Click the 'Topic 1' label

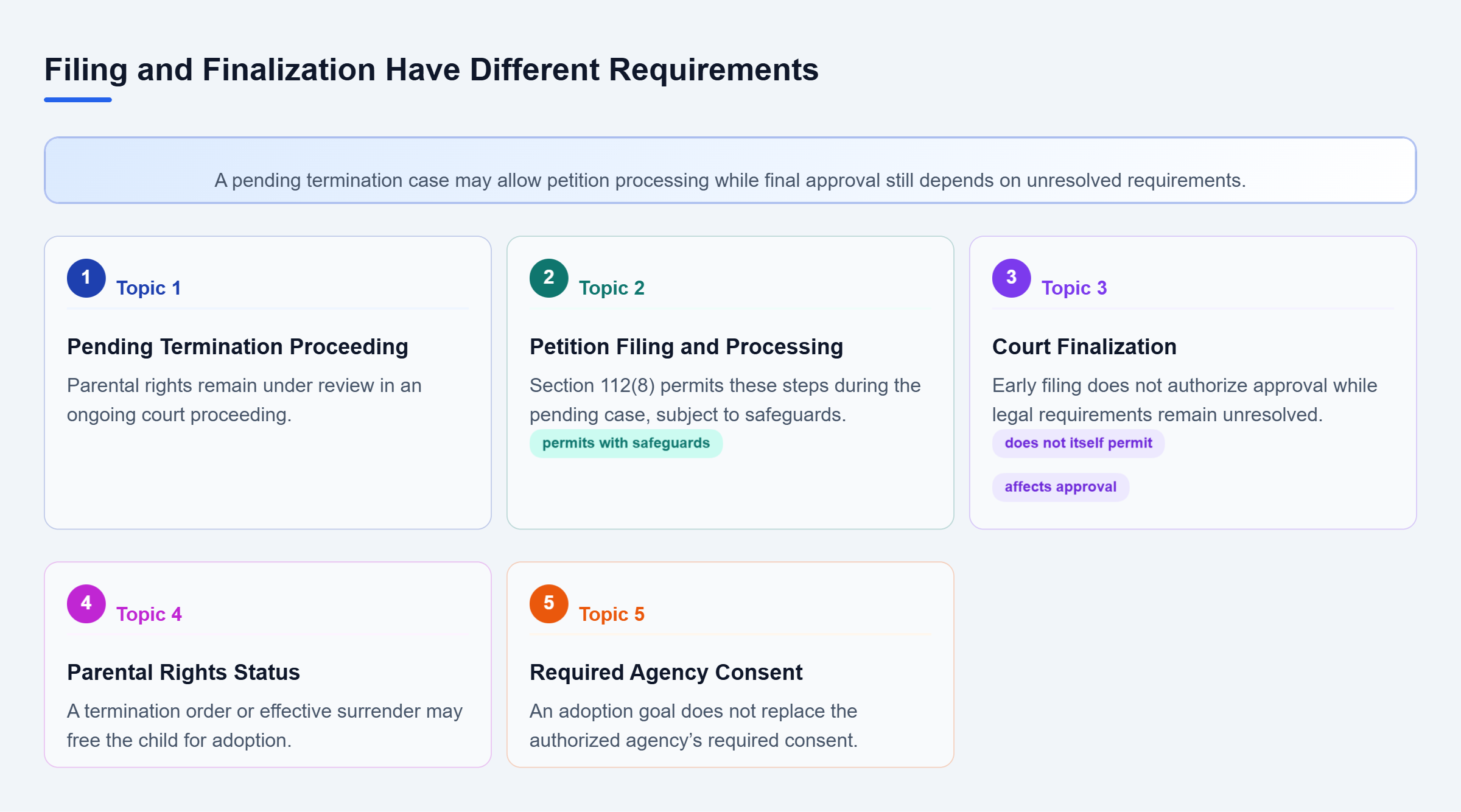149,288
